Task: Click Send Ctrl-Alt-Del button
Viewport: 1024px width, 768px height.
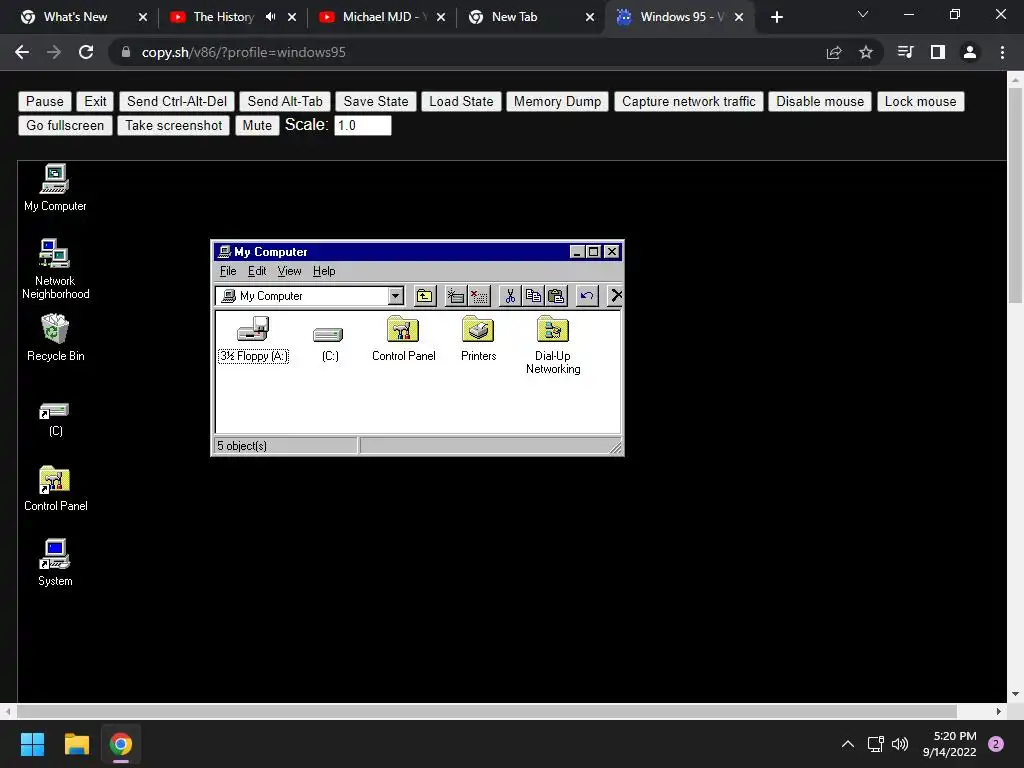Action: (x=177, y=101)
